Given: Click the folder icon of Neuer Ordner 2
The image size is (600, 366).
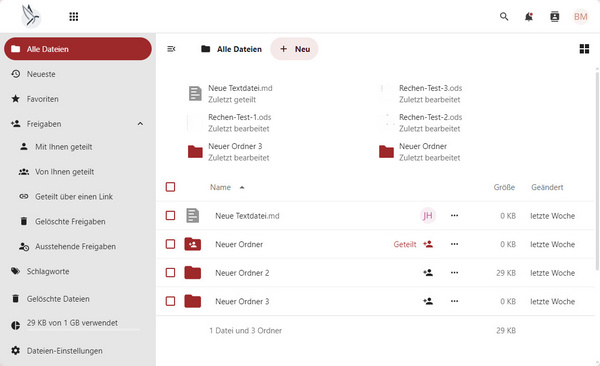Looking at the screenshot, I should coord(192,273).
